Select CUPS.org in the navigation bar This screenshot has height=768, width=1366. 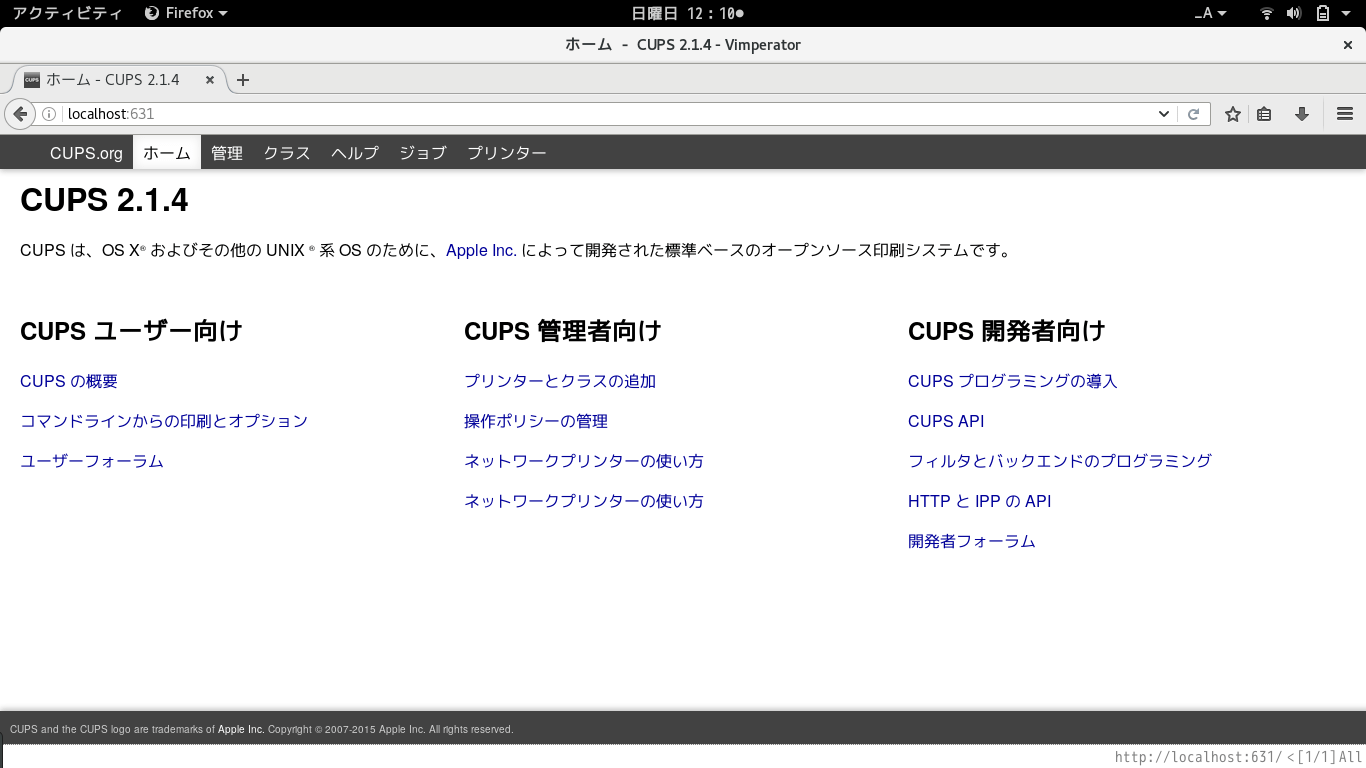tap(86, 152)
